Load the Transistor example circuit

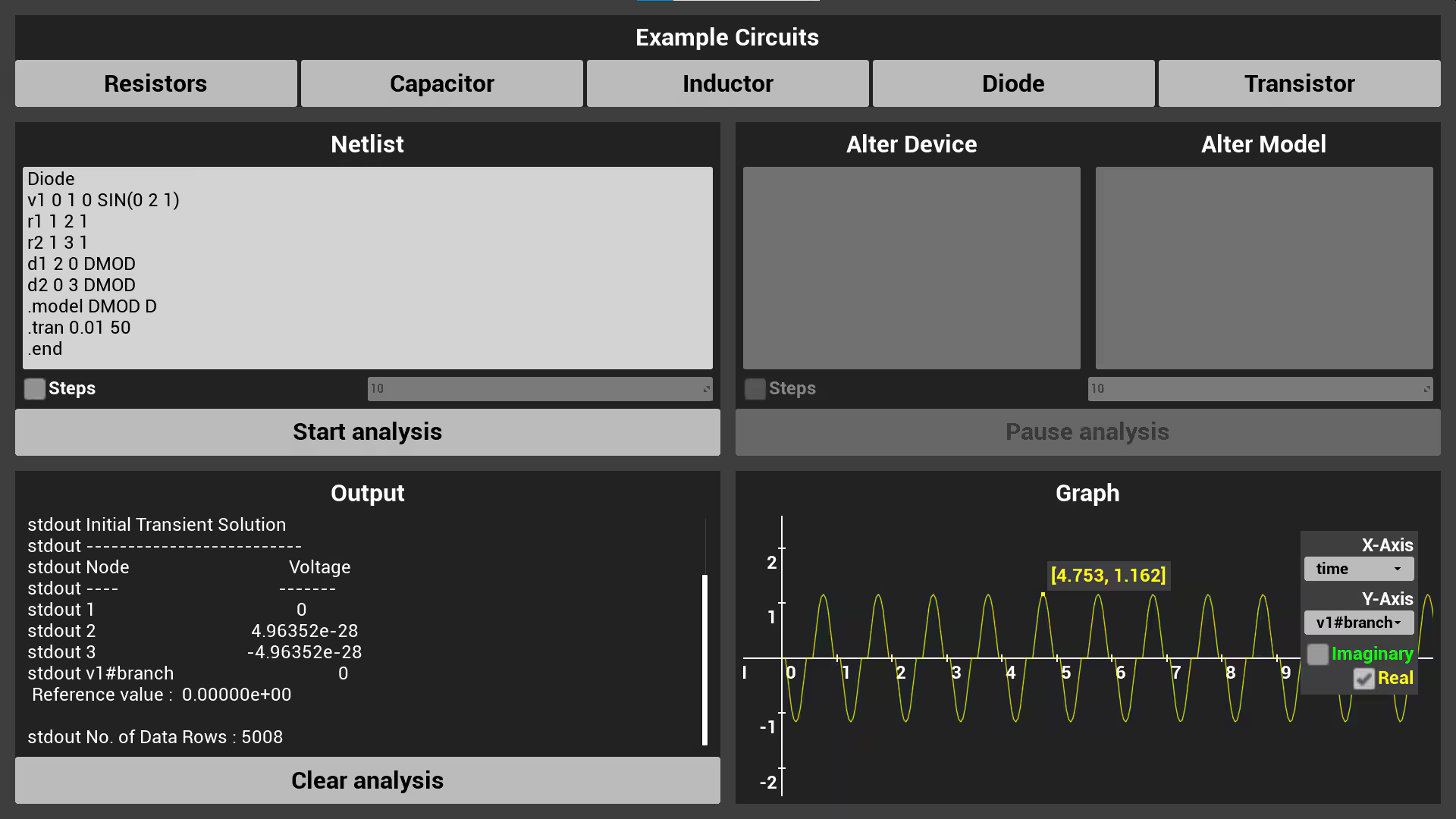[1299, 83]
